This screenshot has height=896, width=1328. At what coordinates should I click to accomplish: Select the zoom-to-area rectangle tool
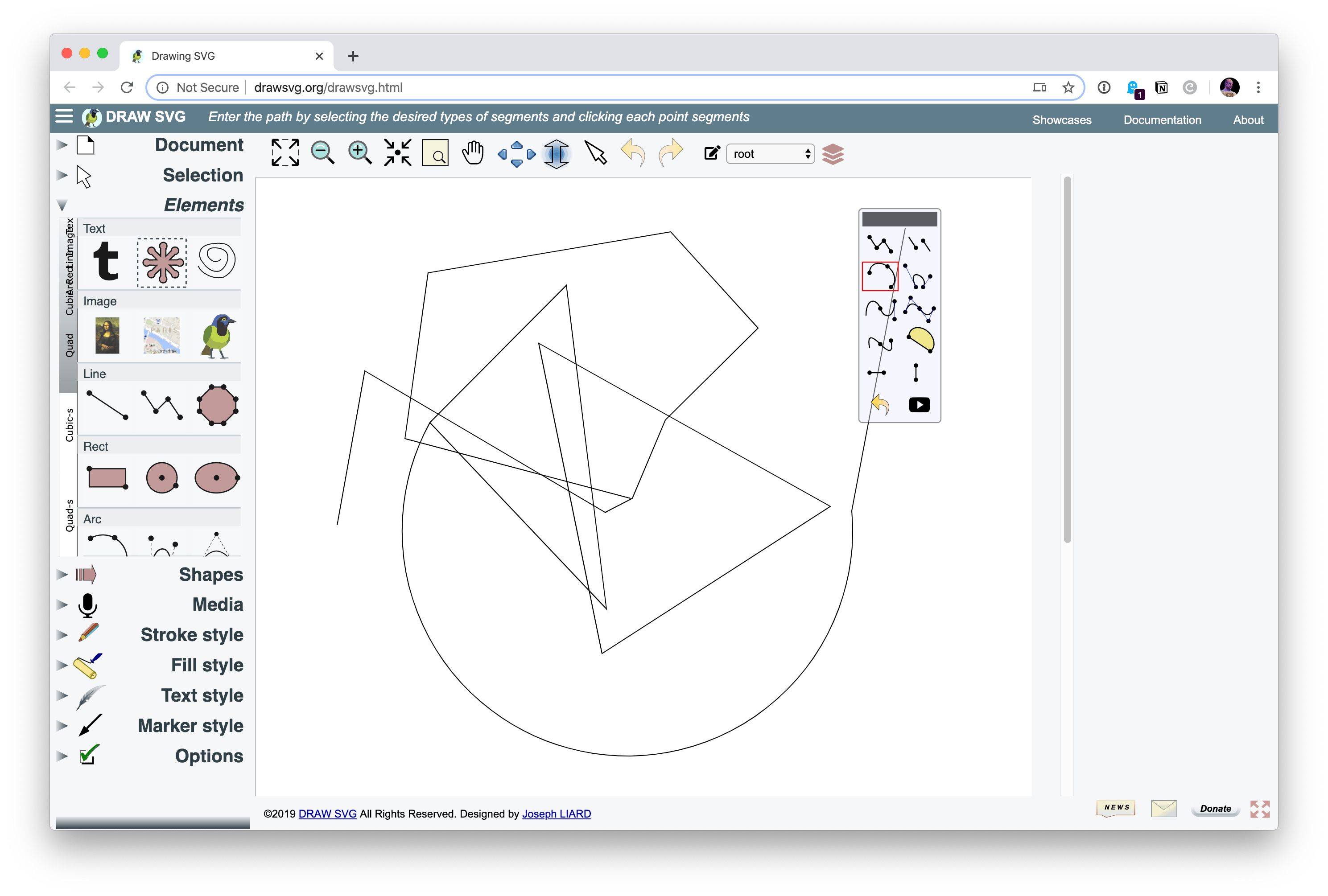pyautogui.click(x=435, y=153)
